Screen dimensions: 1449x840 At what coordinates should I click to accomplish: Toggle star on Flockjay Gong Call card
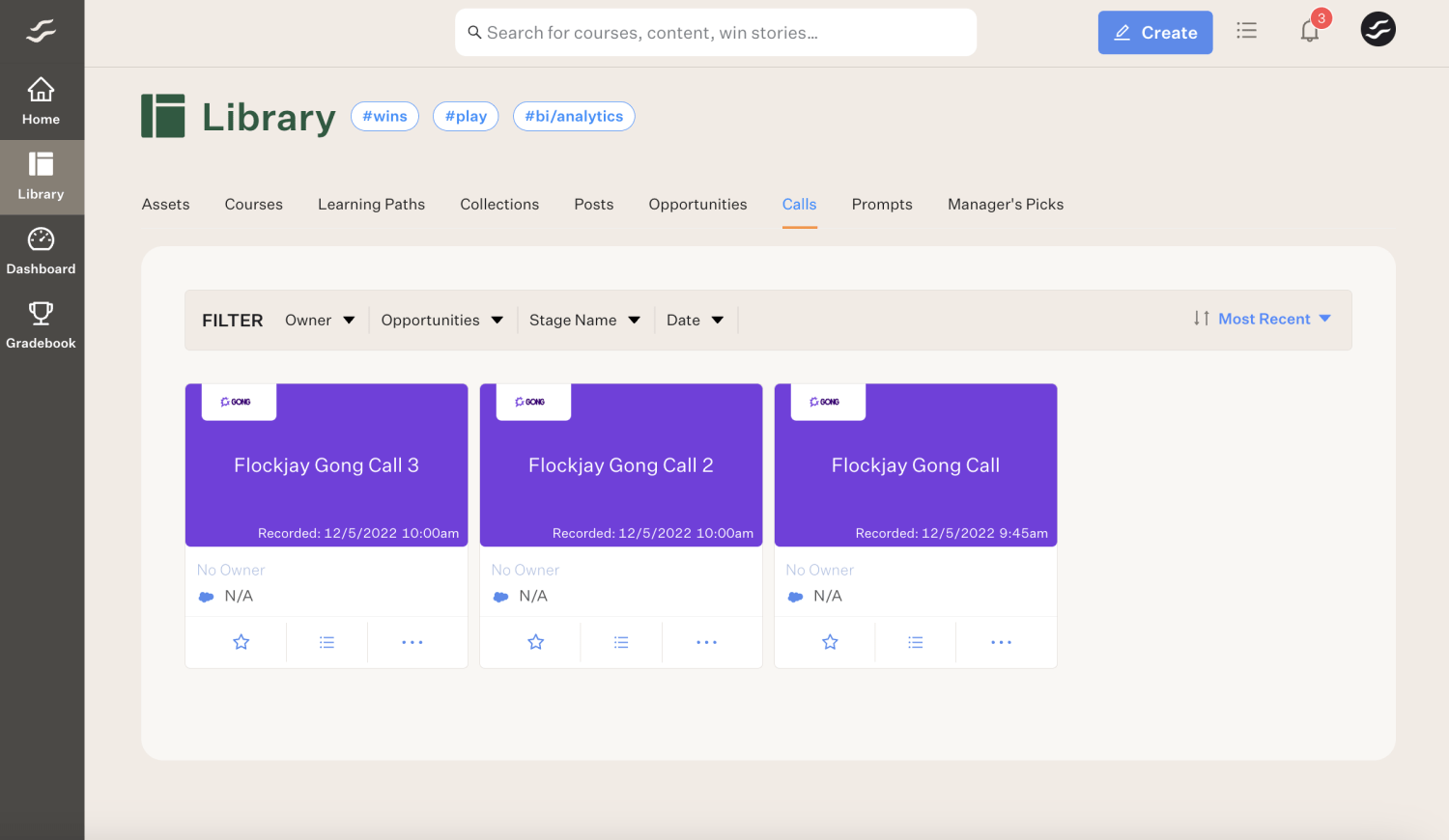point(830,642)
